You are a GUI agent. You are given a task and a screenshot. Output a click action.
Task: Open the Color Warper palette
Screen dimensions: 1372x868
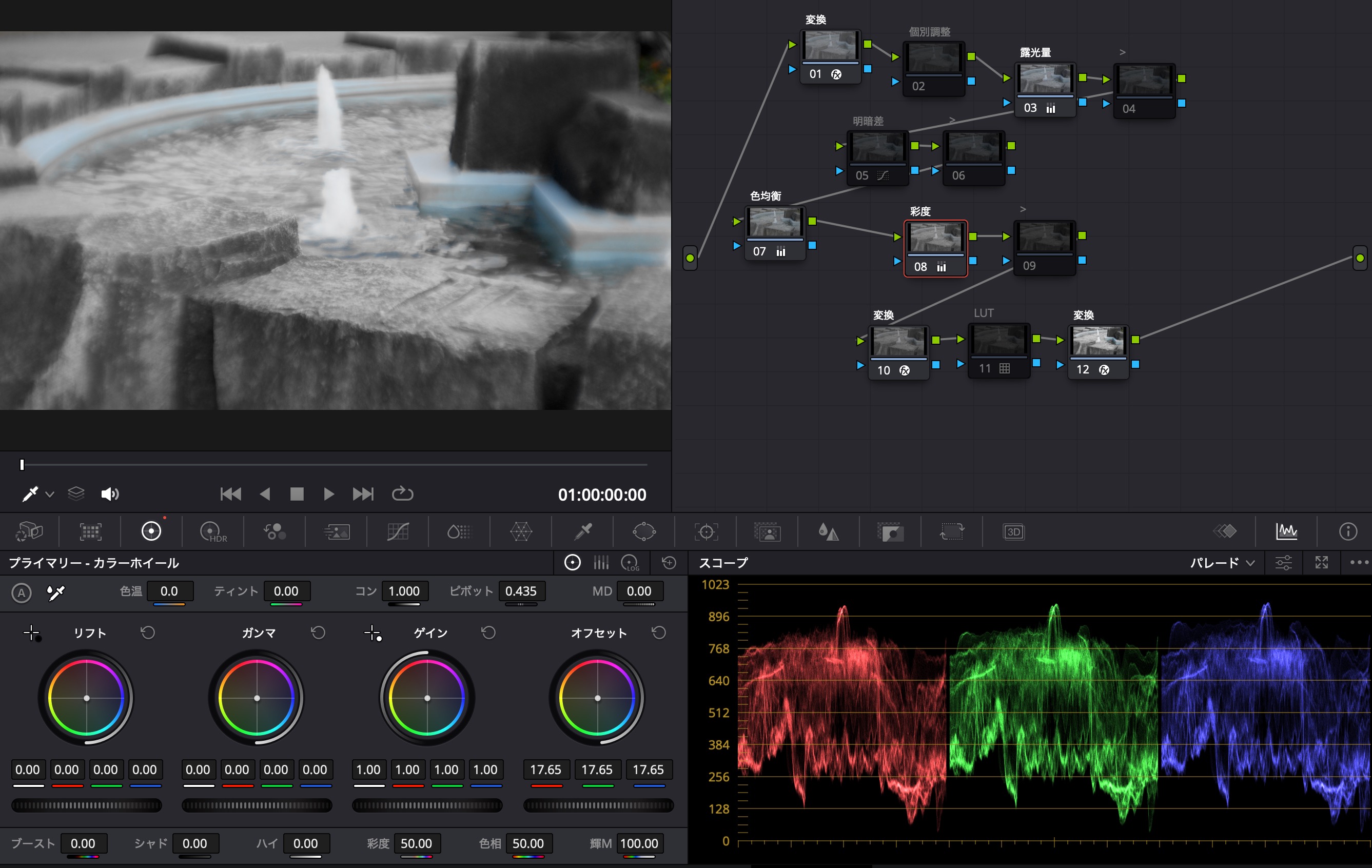tap(521, 532)
